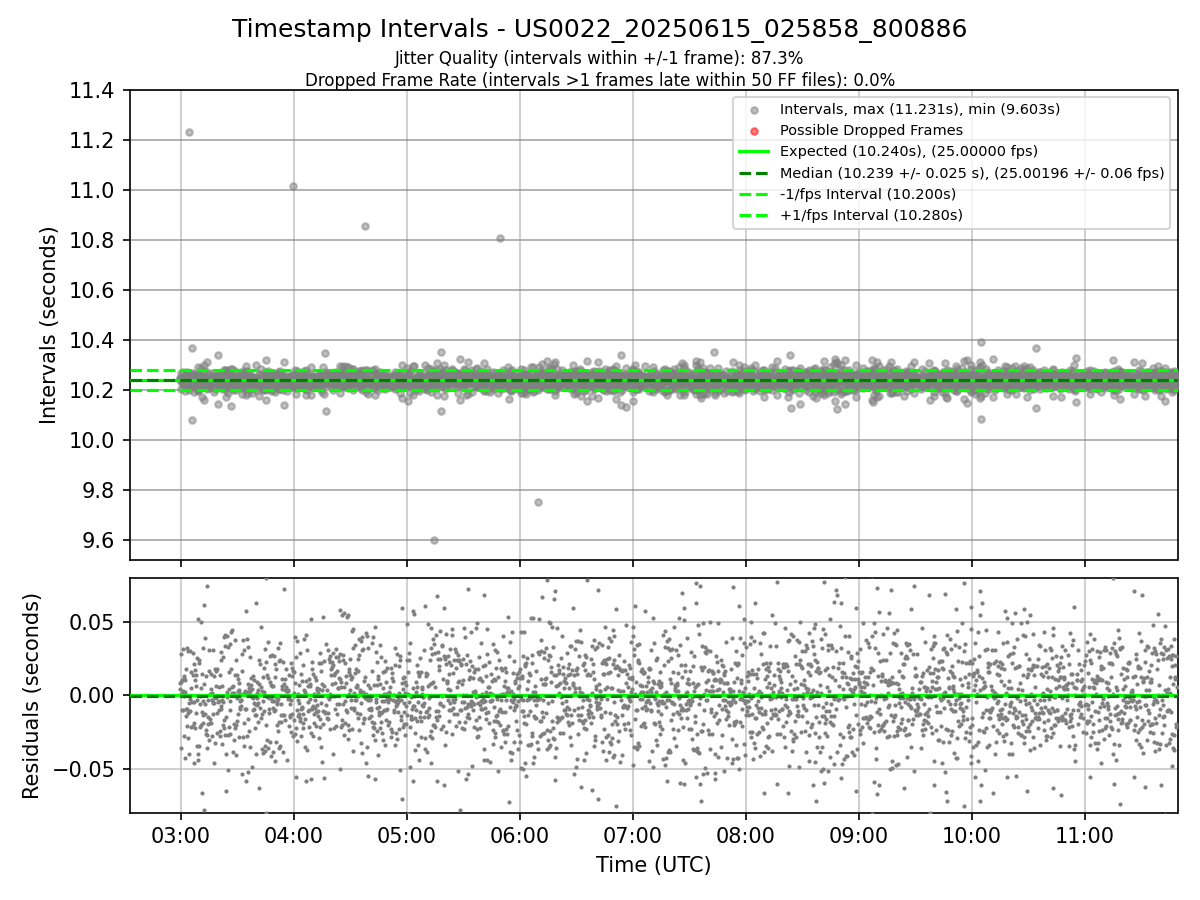Viewport: 1200px width, 900px height.
Task: Click the plot title 'Timestamp Intervals - US0022_20250615_025858_800886'
Action: click(x=599, y=29)
